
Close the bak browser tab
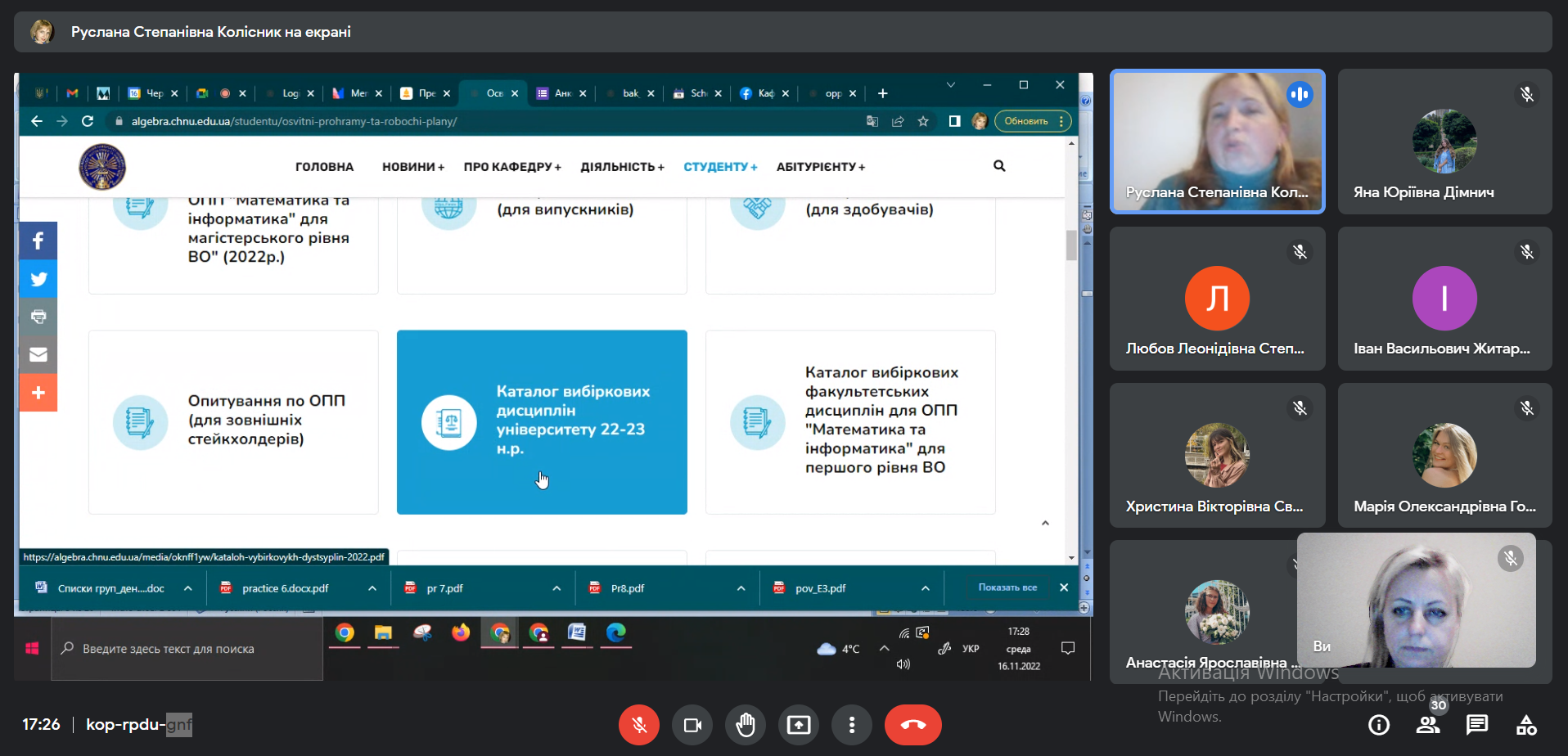tap(651, 93)
